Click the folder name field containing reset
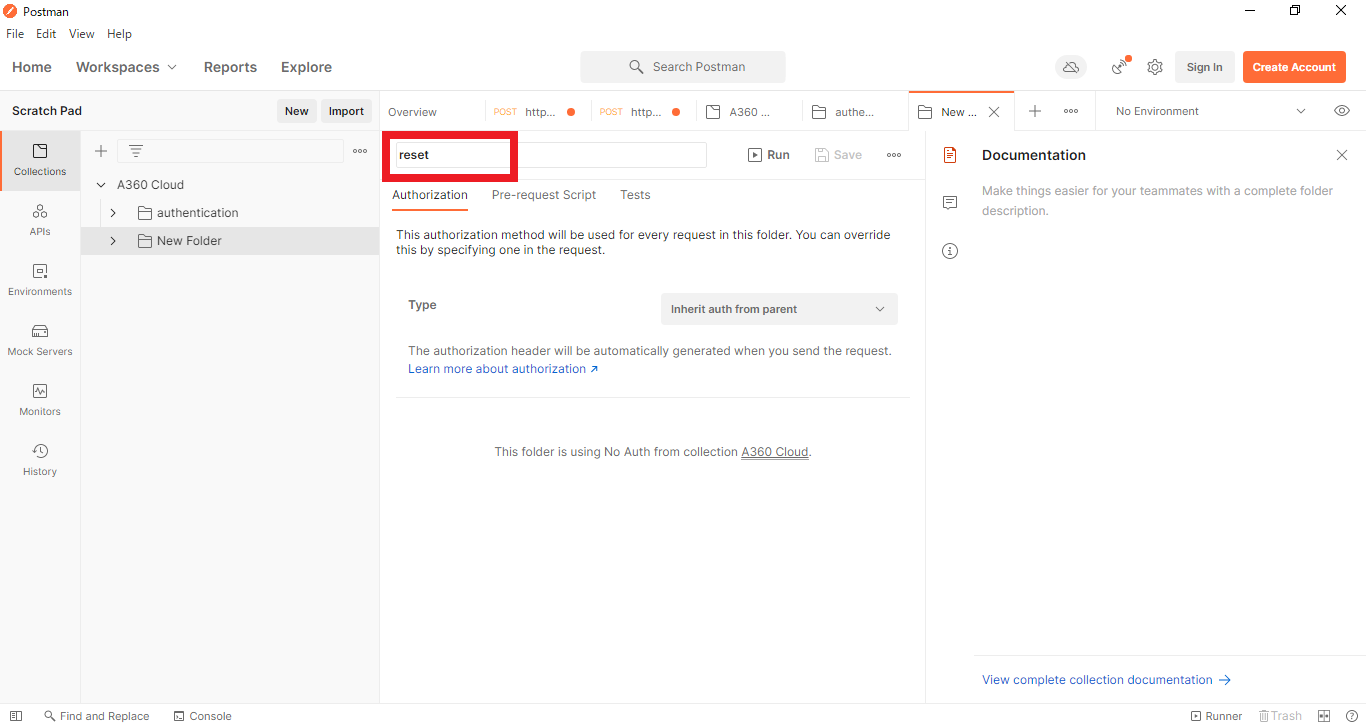Viewport: 1366px width, 728px height. point(551,155)
